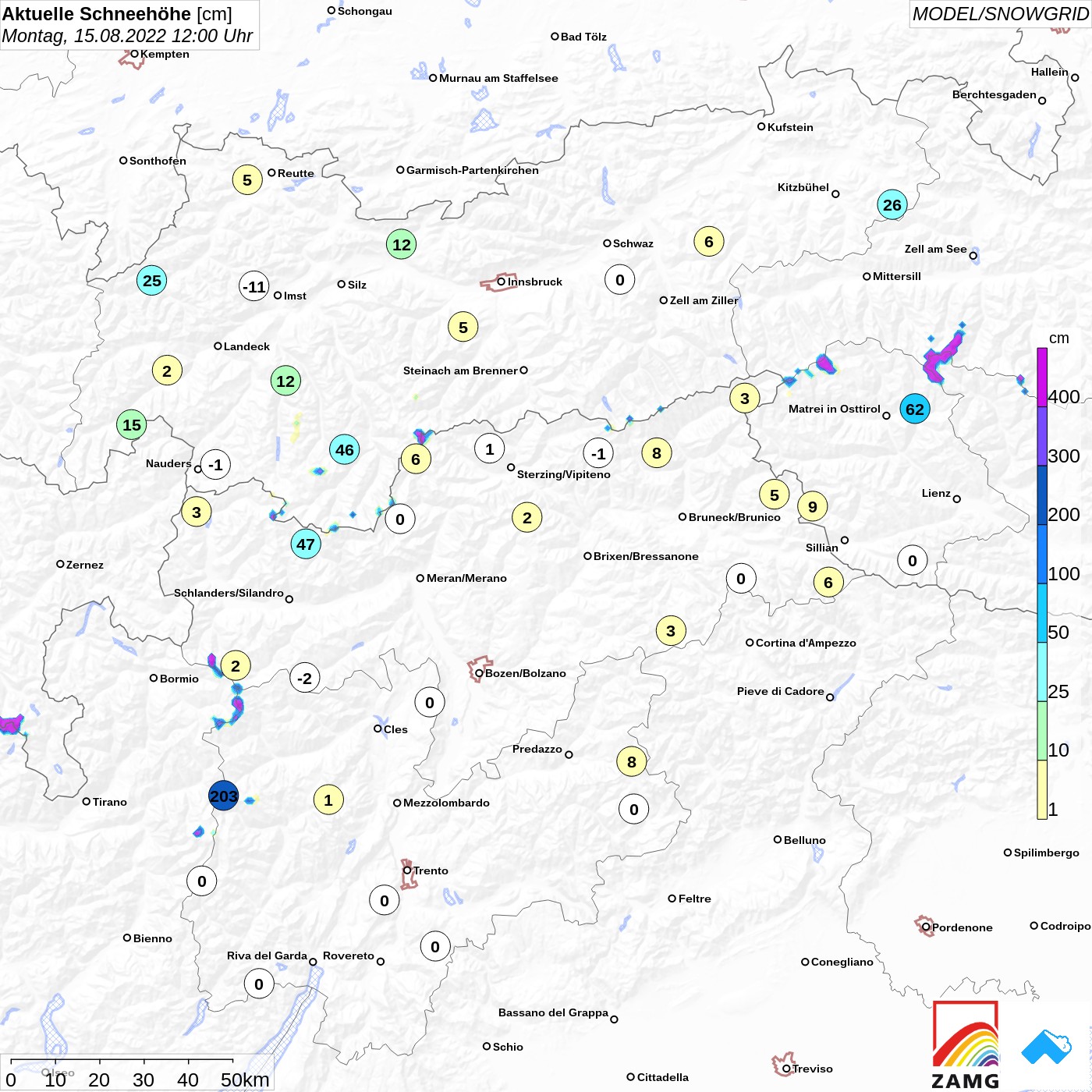The height and width of the screenshot is (1092, 1092).
Task: Select the 12 cm marker below Garmisch-Partenkirchen
Action: click(402, 244)
